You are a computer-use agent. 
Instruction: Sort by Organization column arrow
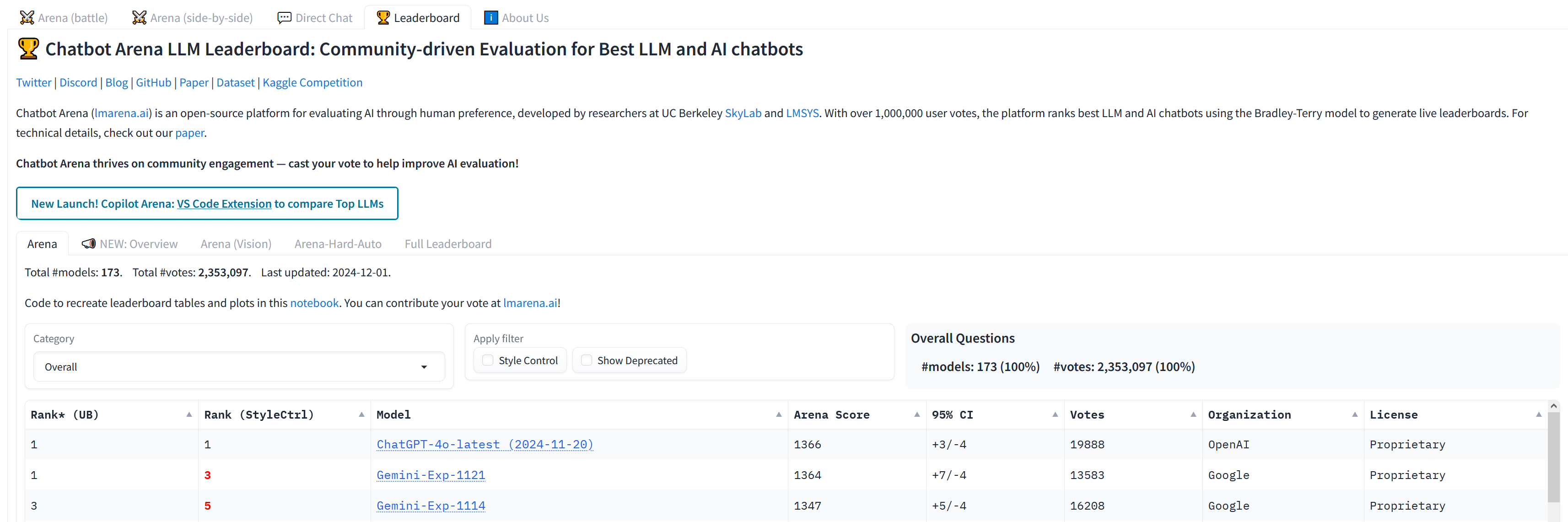(1354, 414)
